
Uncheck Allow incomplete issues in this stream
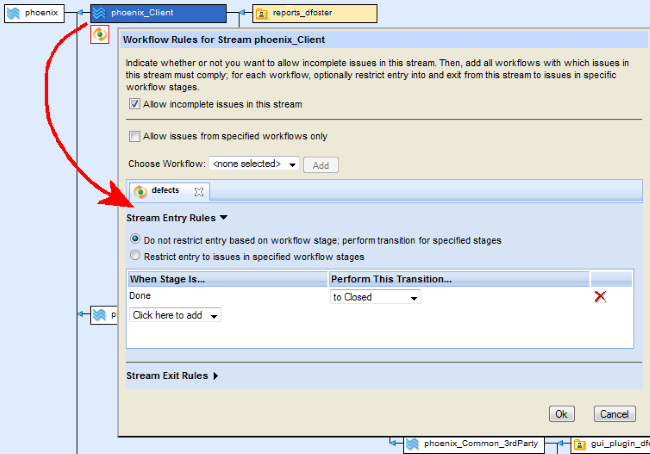(135, 104)
